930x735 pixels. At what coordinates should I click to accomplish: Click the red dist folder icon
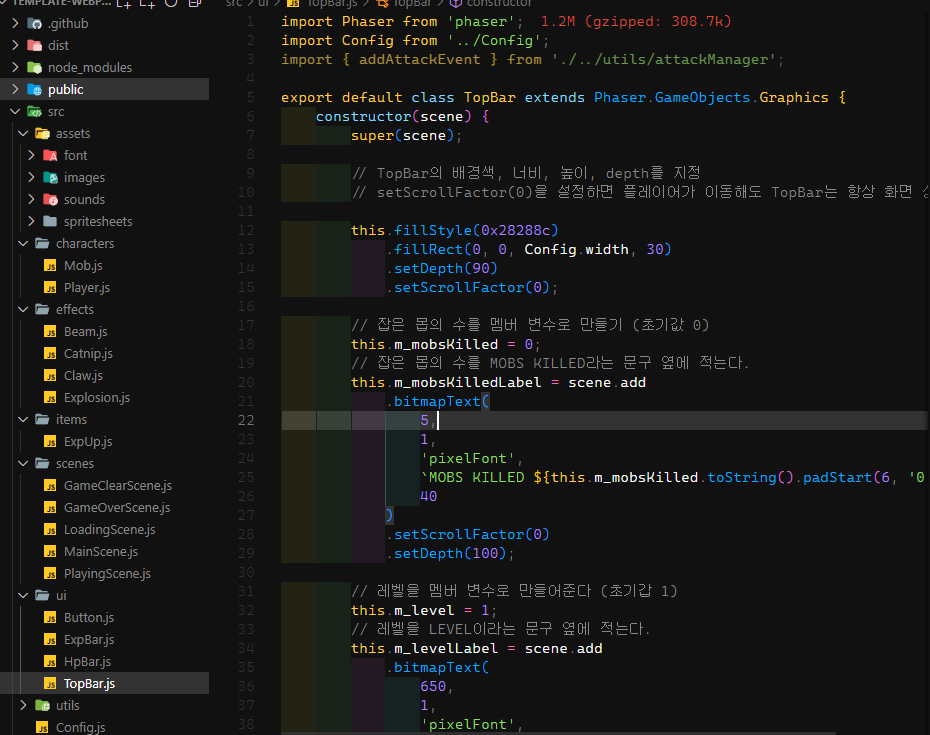tap(35, 46)
